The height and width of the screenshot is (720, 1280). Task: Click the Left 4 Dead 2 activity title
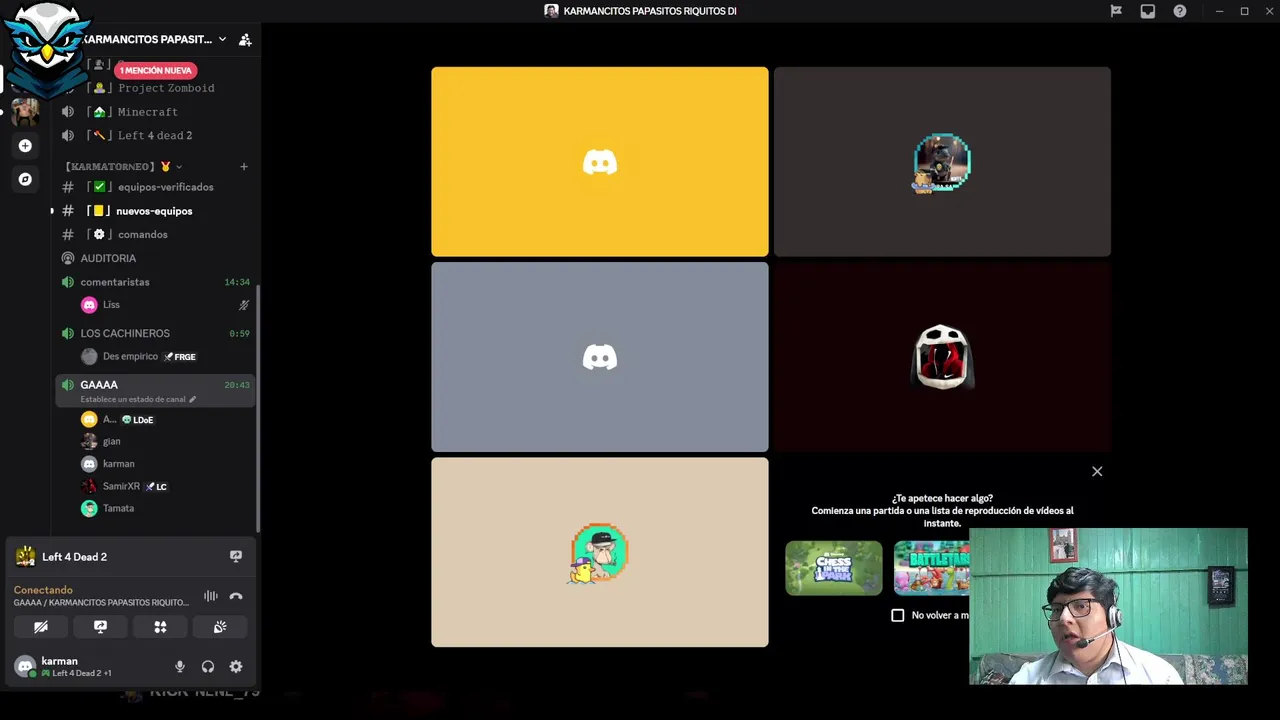pyautogui.click(x=74, y=557)
